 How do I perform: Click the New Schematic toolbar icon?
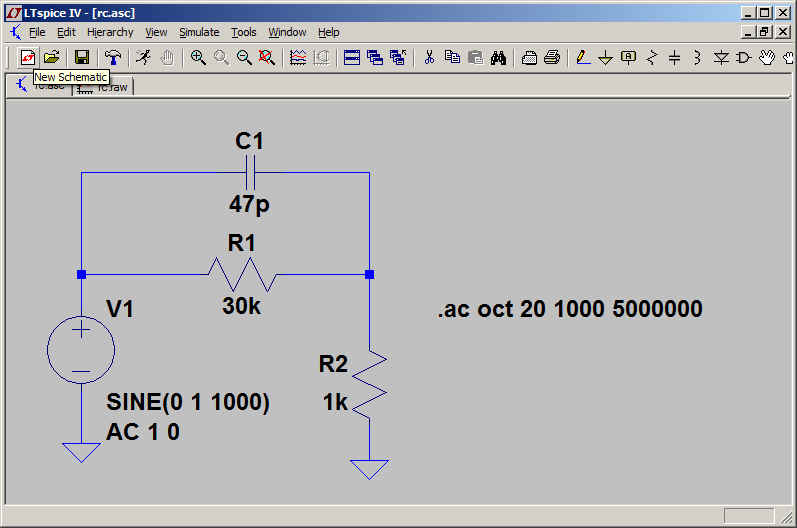click(28, 57)
